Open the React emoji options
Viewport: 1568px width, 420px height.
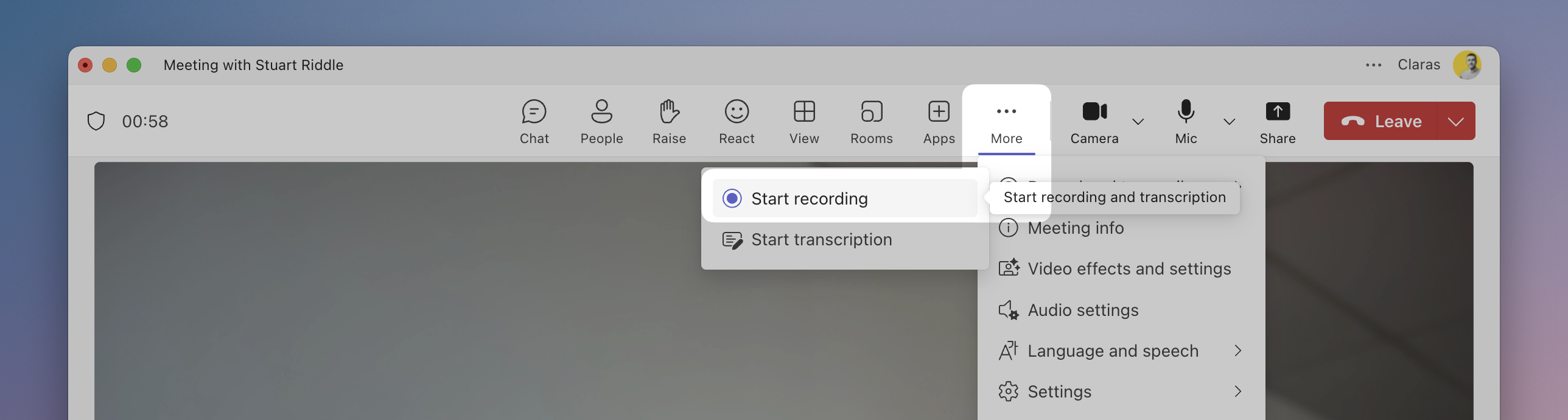737,122
